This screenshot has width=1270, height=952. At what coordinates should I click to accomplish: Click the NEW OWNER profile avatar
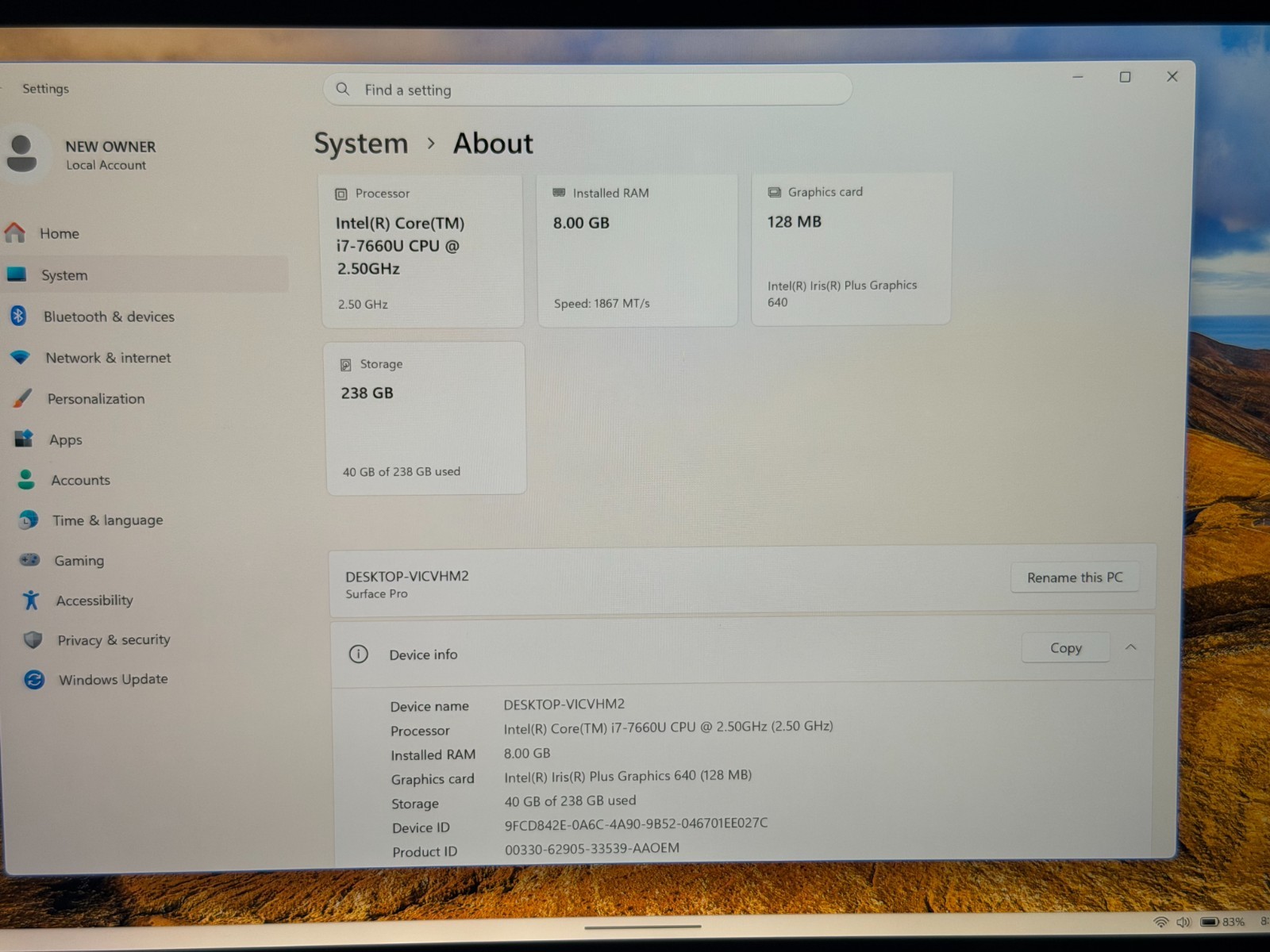click(22, 153)
